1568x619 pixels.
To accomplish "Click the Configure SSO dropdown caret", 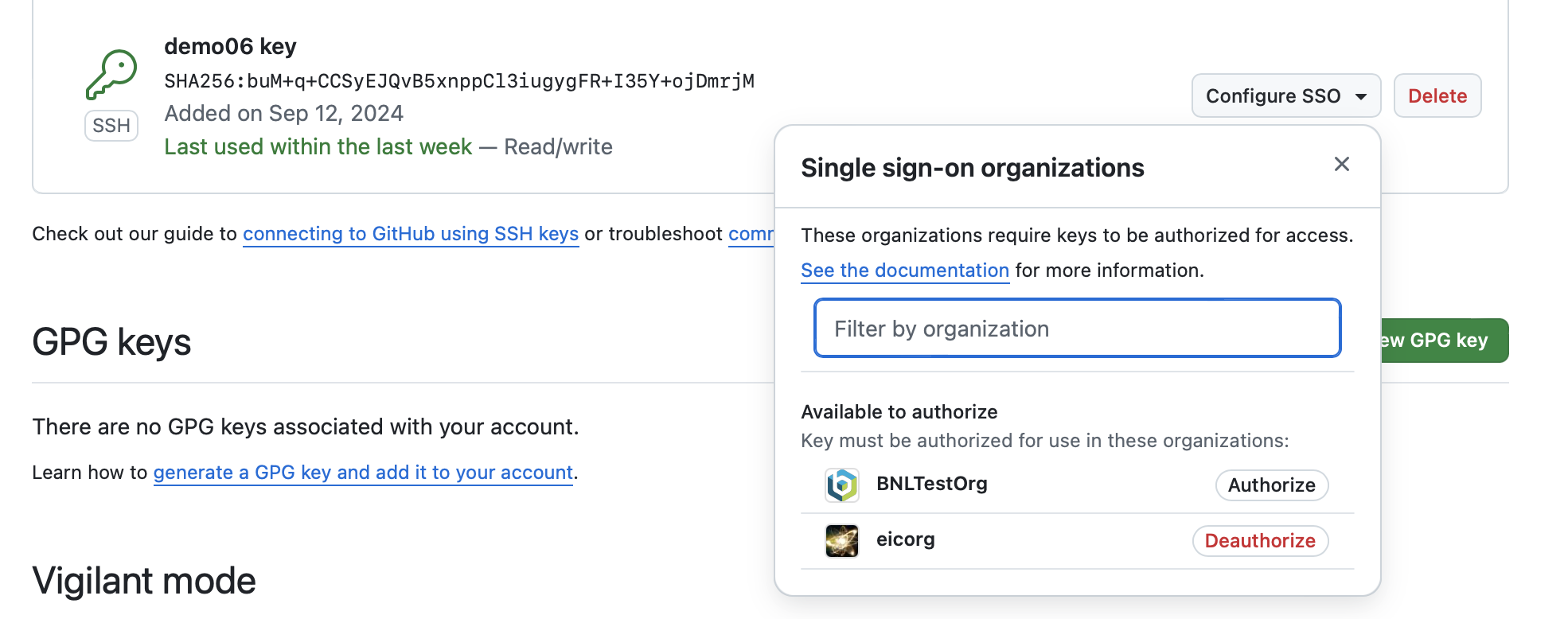I will click(1361, 96).
